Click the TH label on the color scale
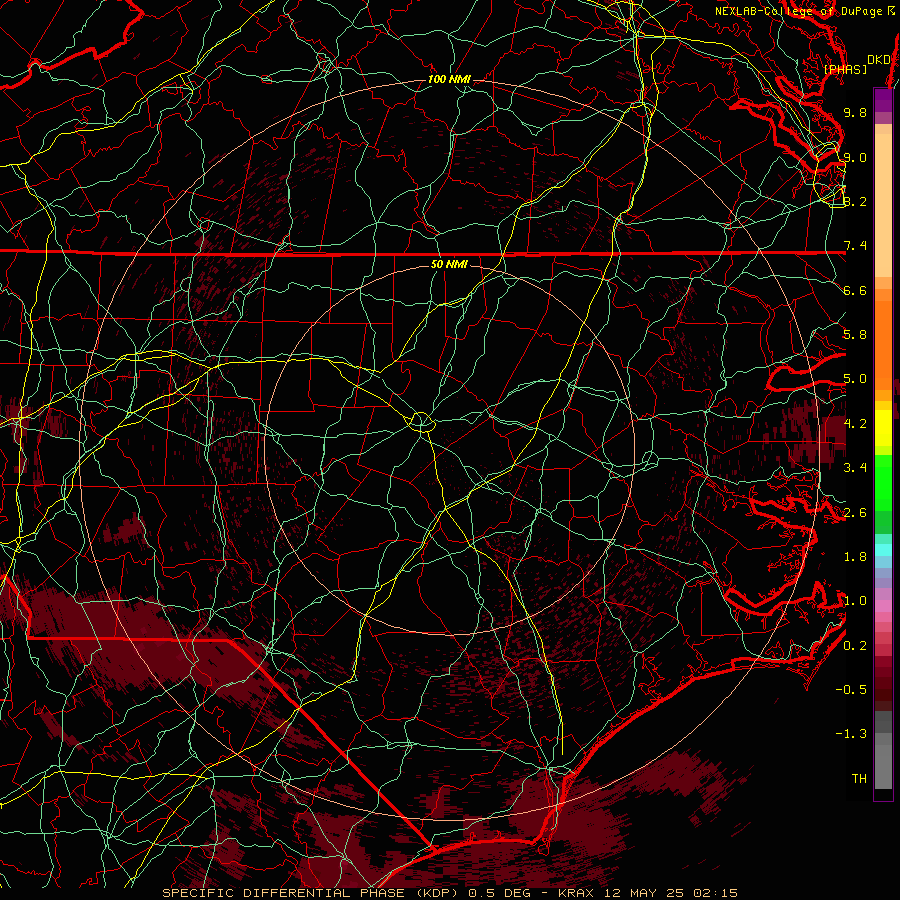 pyautogui.click(x=859, y=779)
